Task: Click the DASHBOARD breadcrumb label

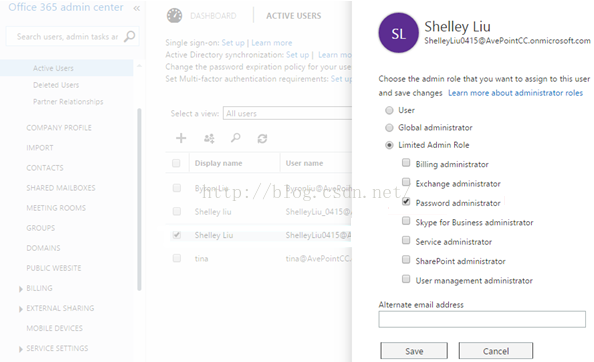Action: [213, 16]
